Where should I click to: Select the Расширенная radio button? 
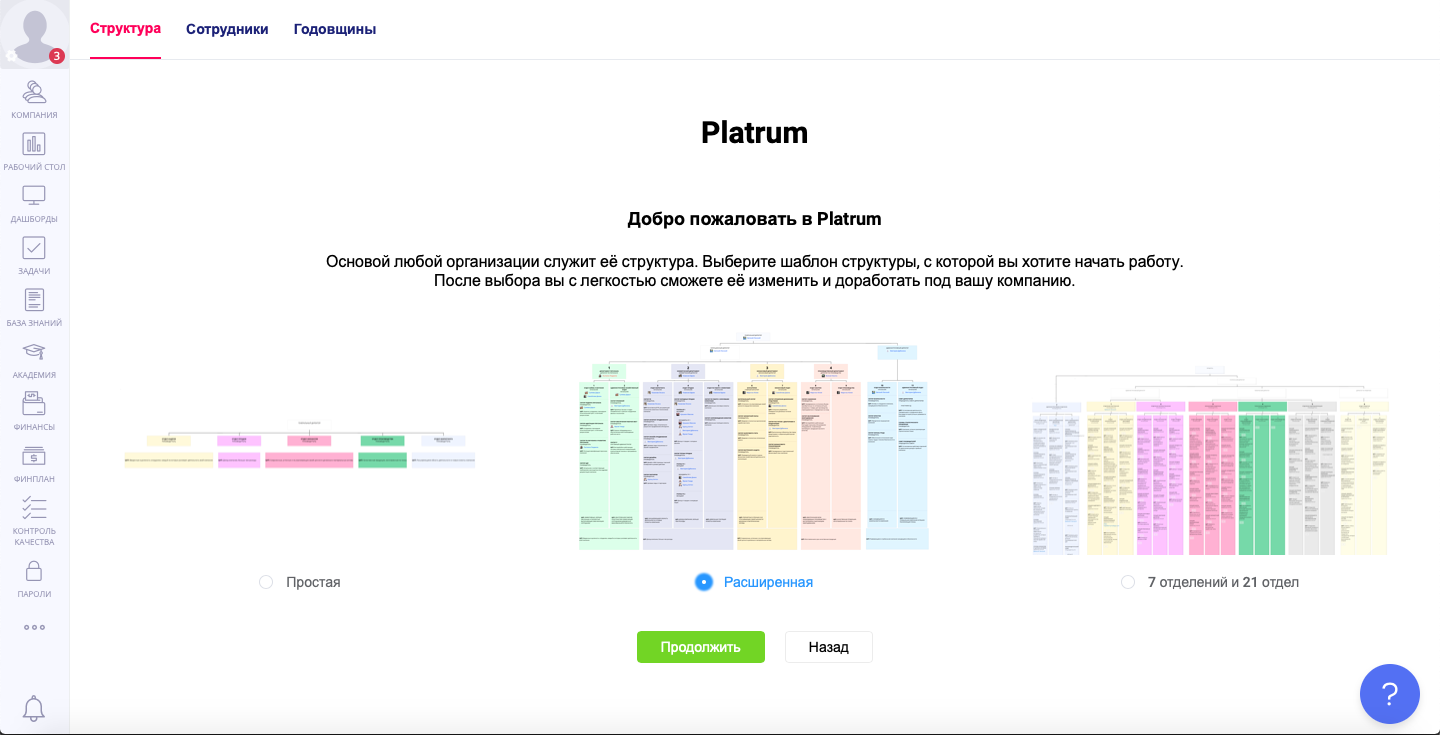click(x=704, y=582)
